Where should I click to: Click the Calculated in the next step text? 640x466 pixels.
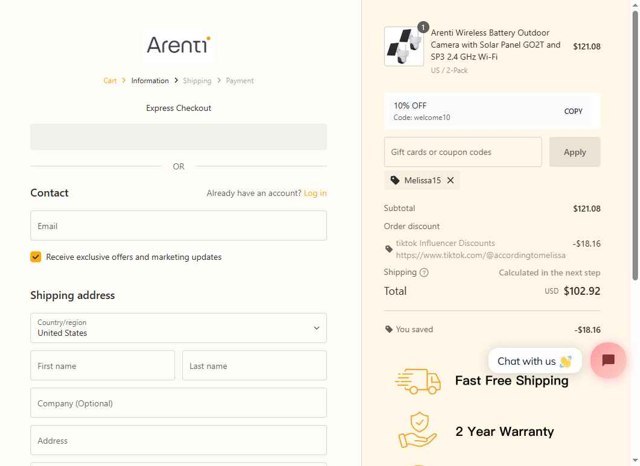tap(549, 273)
